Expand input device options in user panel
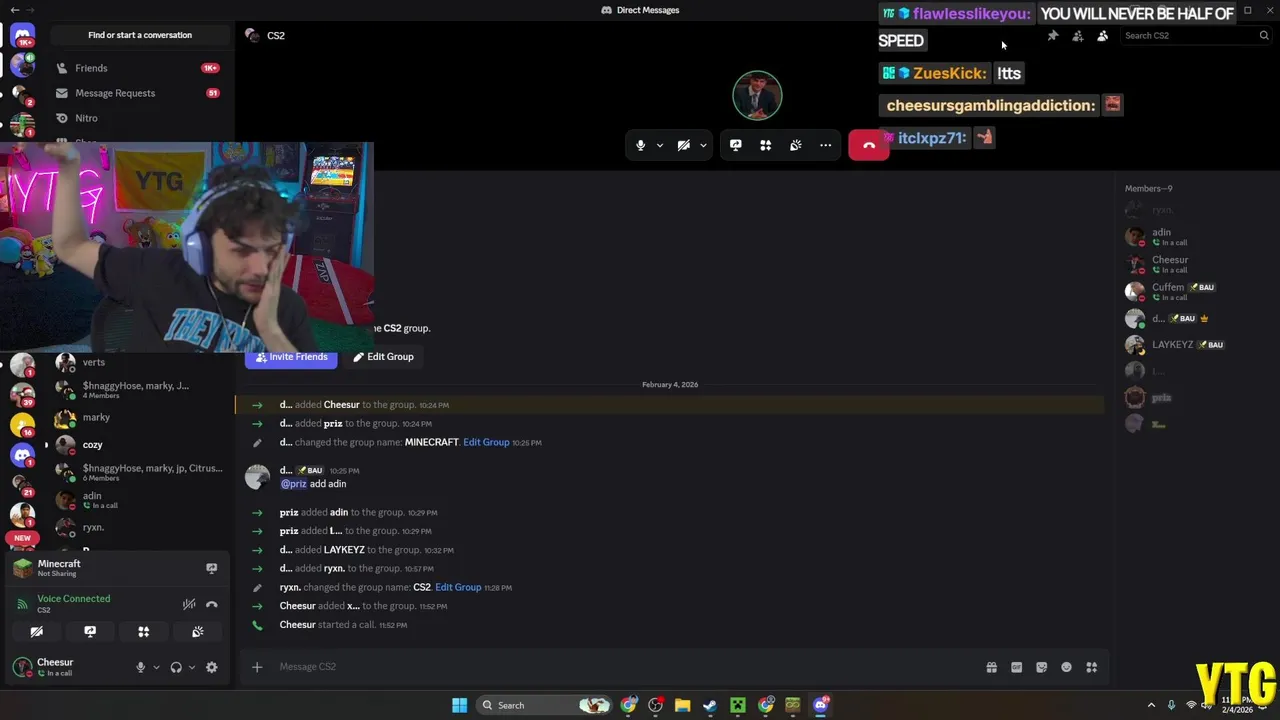The height and width of the screenshot is (720, 1280). [156, 668]
